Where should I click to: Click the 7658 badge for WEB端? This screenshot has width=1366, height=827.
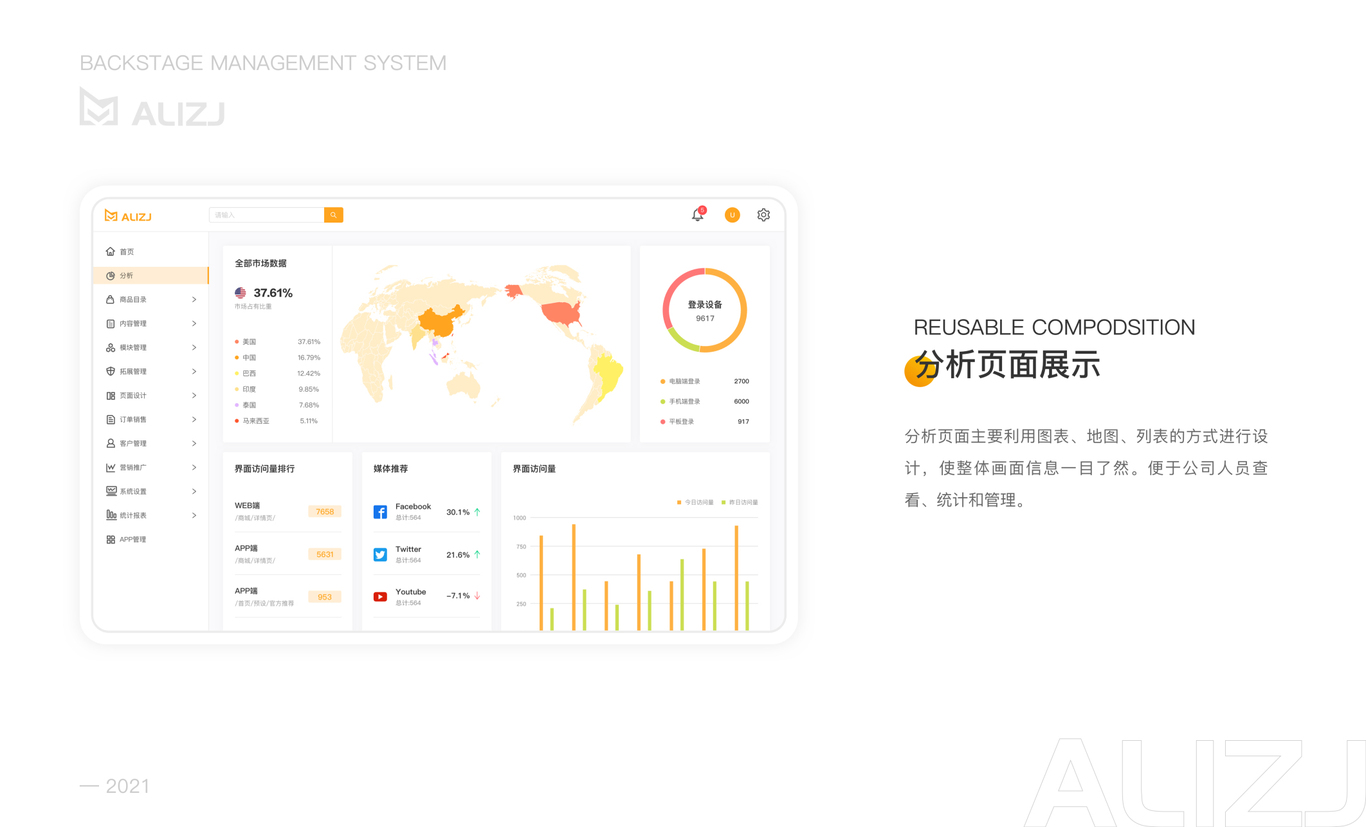[325, 511]
